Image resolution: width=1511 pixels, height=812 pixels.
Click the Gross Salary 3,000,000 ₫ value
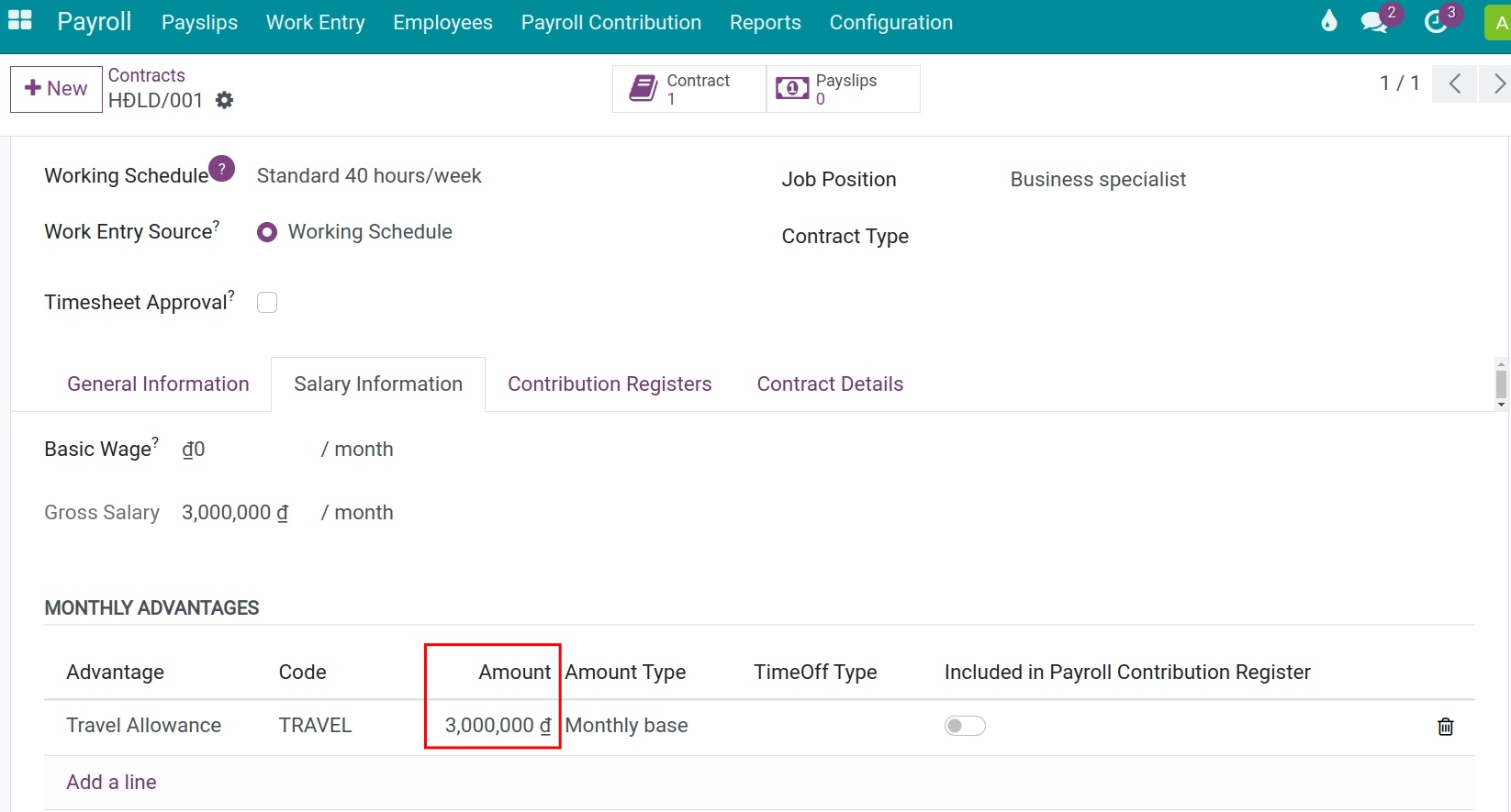pos(235,512)
